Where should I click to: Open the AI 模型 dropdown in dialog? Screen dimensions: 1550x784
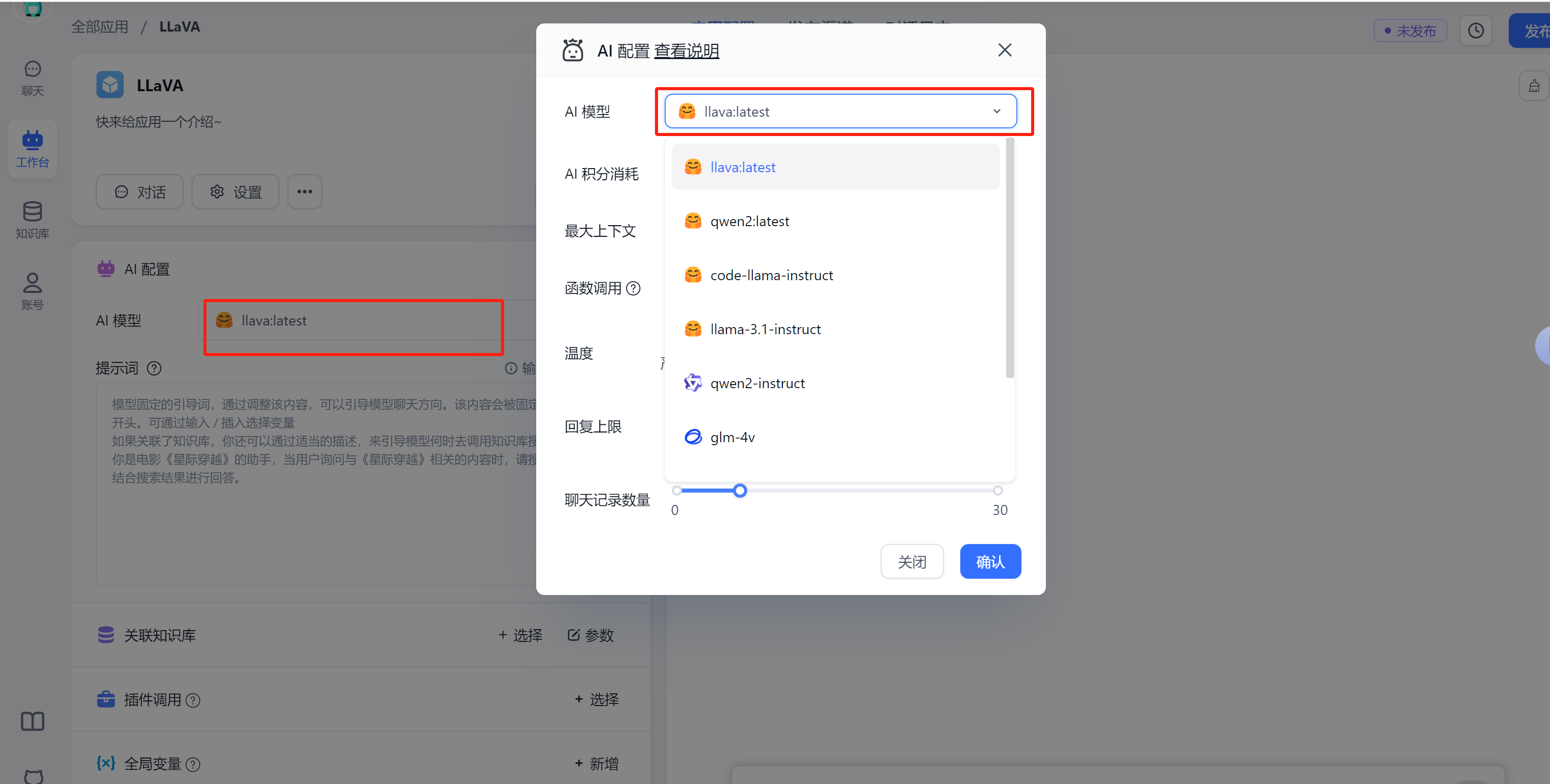(840, 111)
